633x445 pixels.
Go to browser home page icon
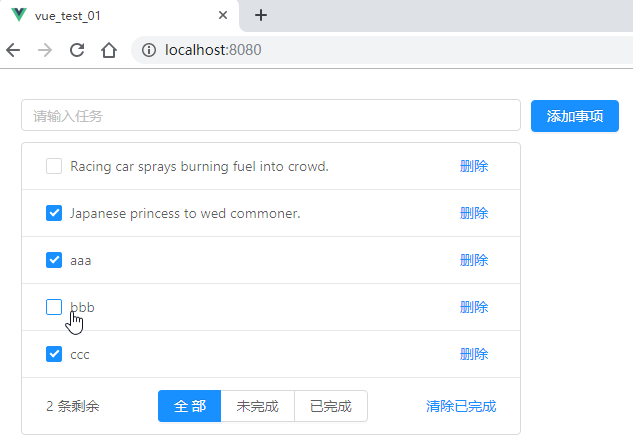tap(109, 50)
